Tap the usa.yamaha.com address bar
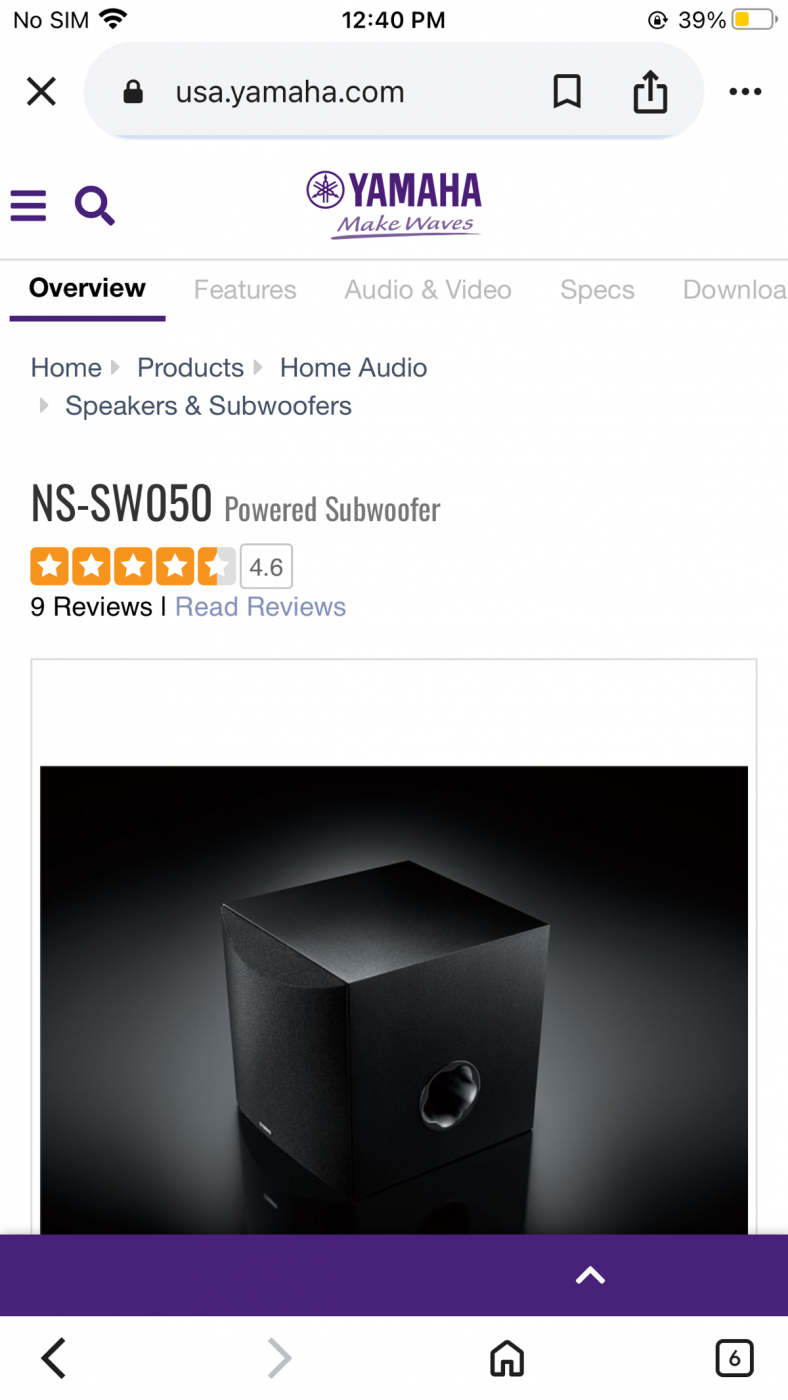 click(290, 91)
